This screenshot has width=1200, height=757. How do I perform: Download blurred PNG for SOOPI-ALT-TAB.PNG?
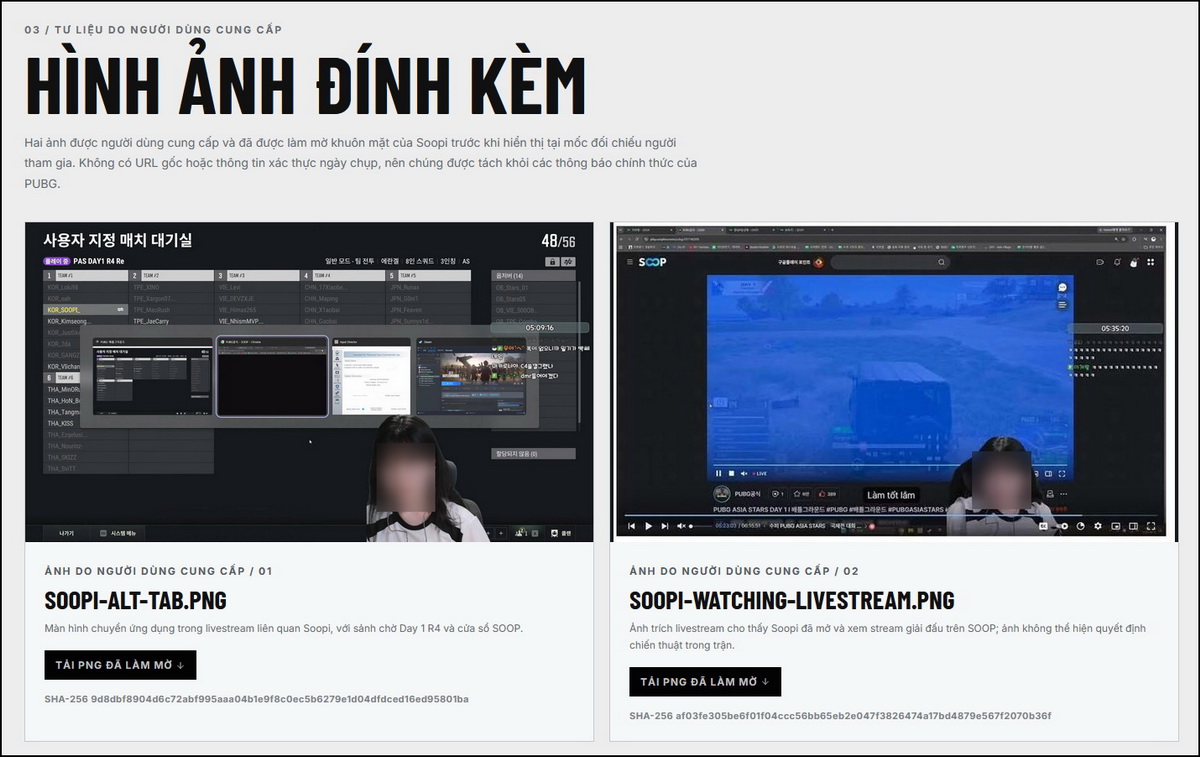(120, 665)
